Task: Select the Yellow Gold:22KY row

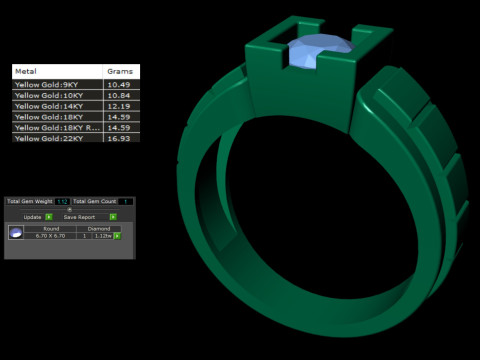Action: point(76,138)
